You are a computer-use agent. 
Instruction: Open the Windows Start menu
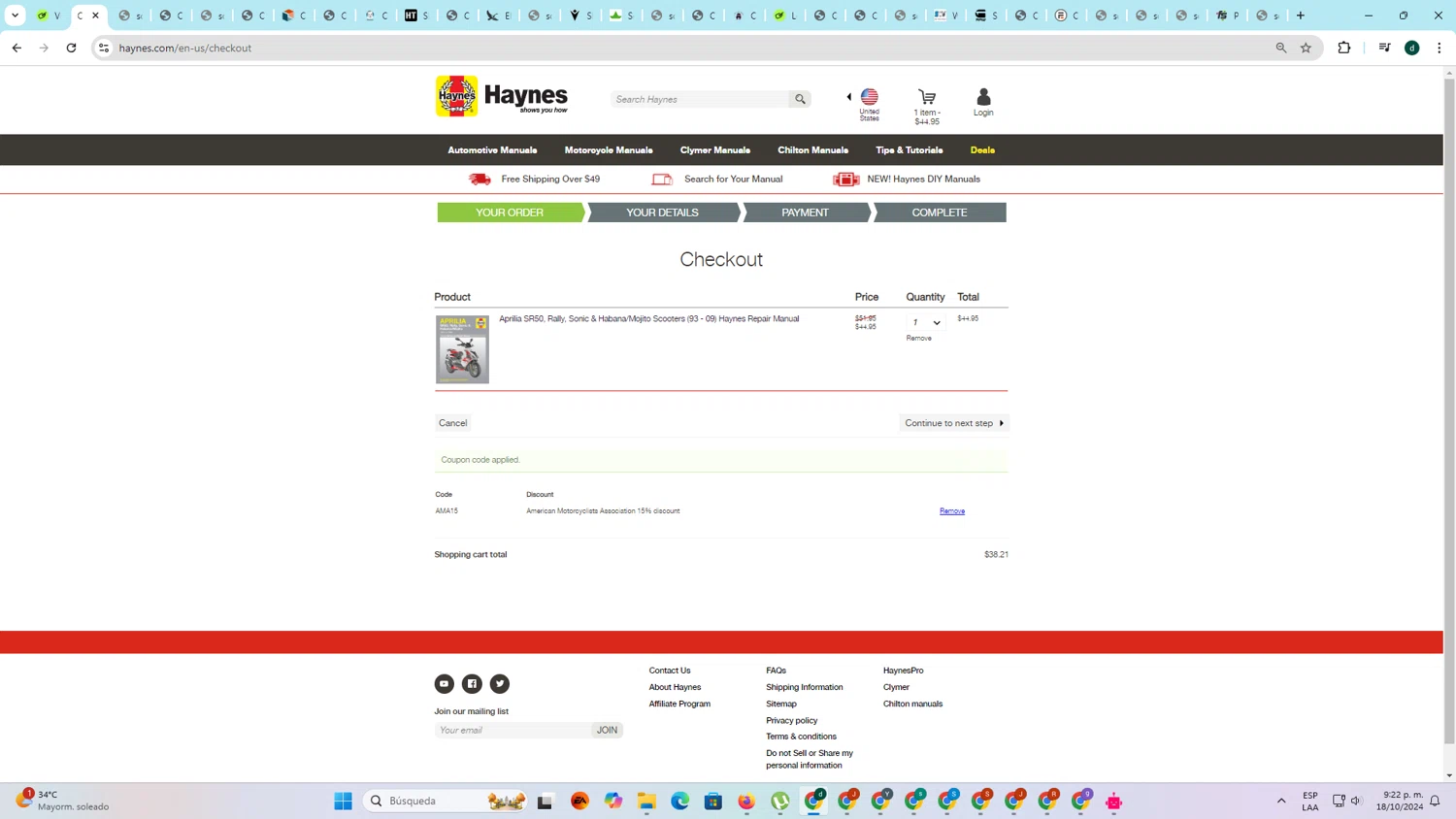343,801
